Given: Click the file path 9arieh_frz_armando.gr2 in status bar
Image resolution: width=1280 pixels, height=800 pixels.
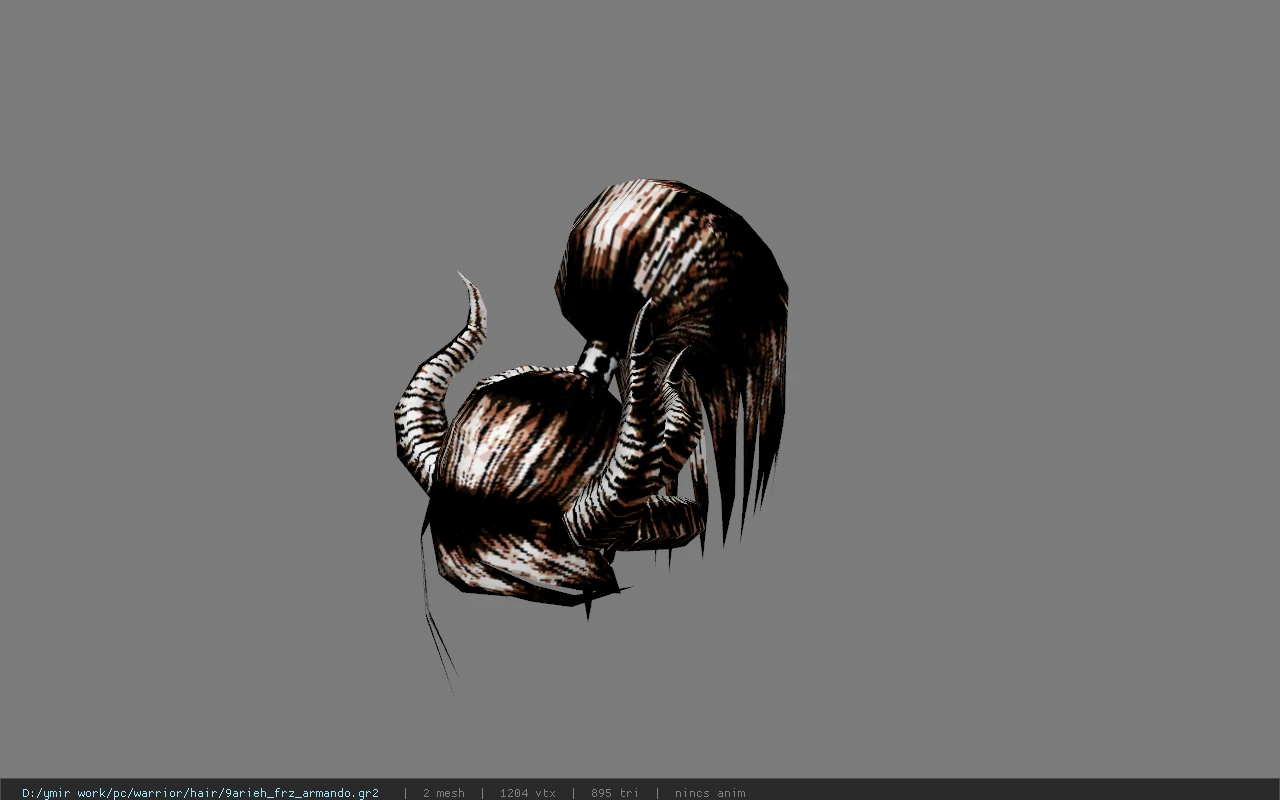Looking at the screenshot, I should point(200,793).
